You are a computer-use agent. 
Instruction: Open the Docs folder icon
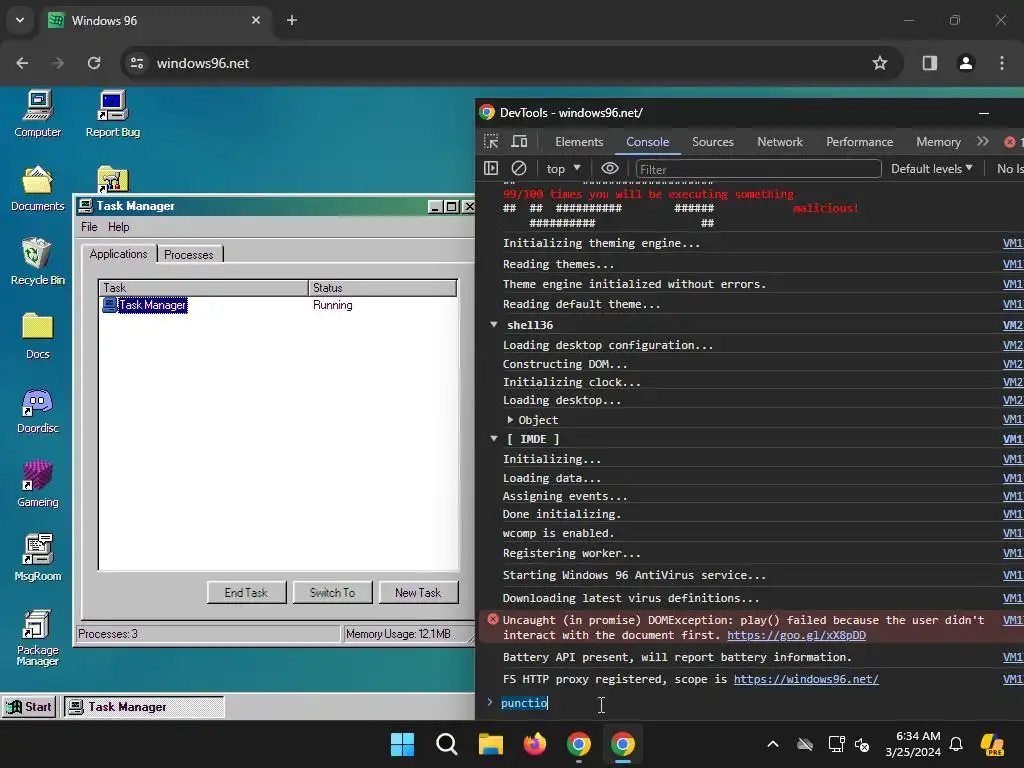coord(37,336)
